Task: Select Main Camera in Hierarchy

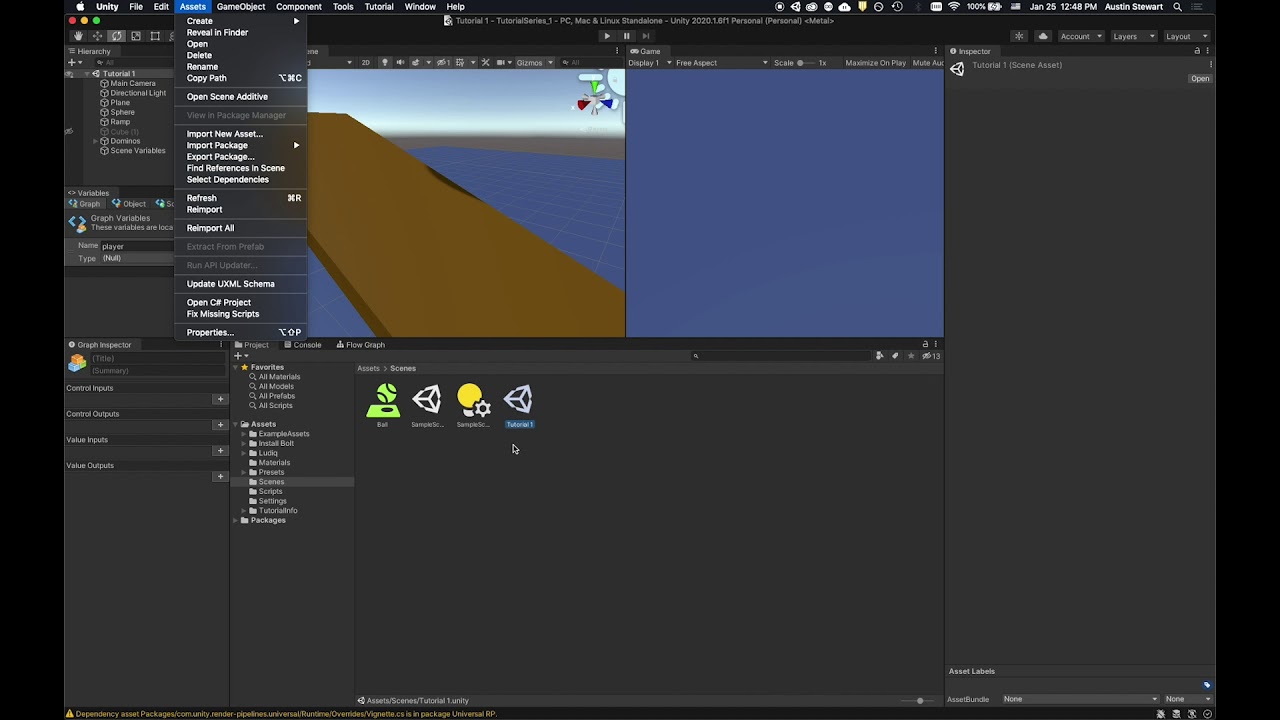Action: (x=133, y=83)
